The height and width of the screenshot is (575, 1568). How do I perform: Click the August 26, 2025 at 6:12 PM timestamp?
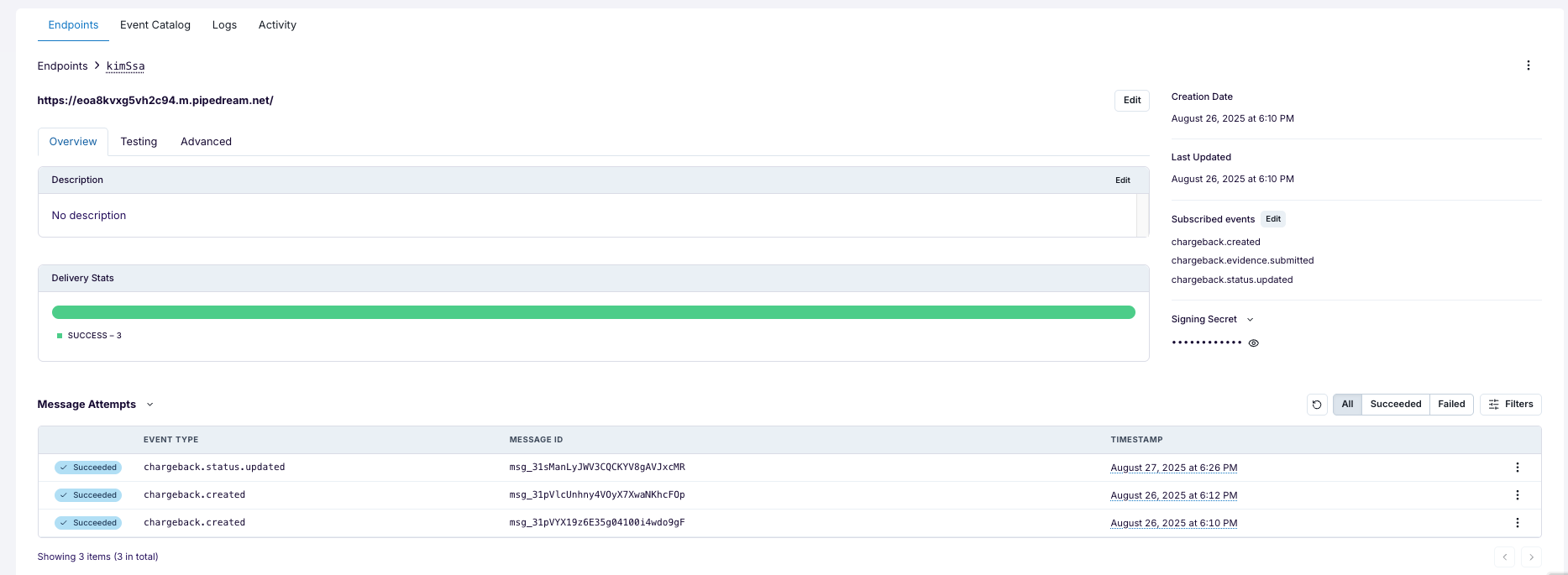click(1173, 495)
